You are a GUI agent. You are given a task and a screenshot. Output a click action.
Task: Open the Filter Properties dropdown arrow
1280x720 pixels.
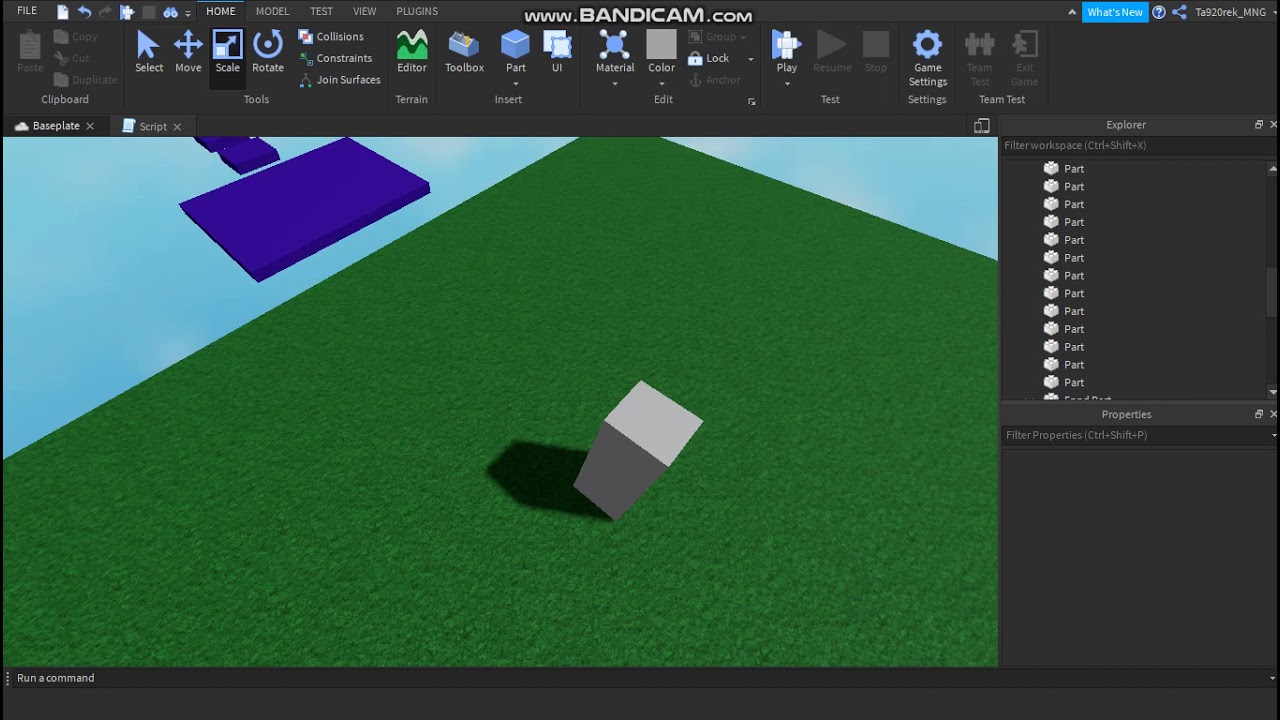coord(1273,435)
